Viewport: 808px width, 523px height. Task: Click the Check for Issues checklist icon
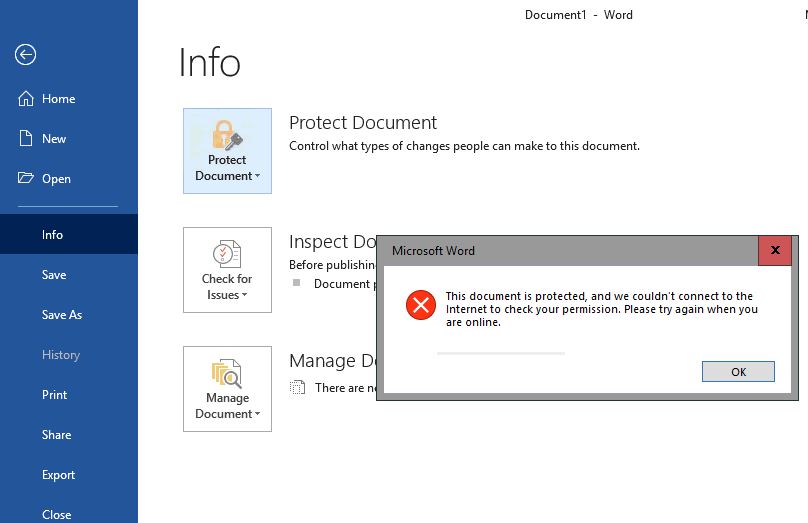227,254
